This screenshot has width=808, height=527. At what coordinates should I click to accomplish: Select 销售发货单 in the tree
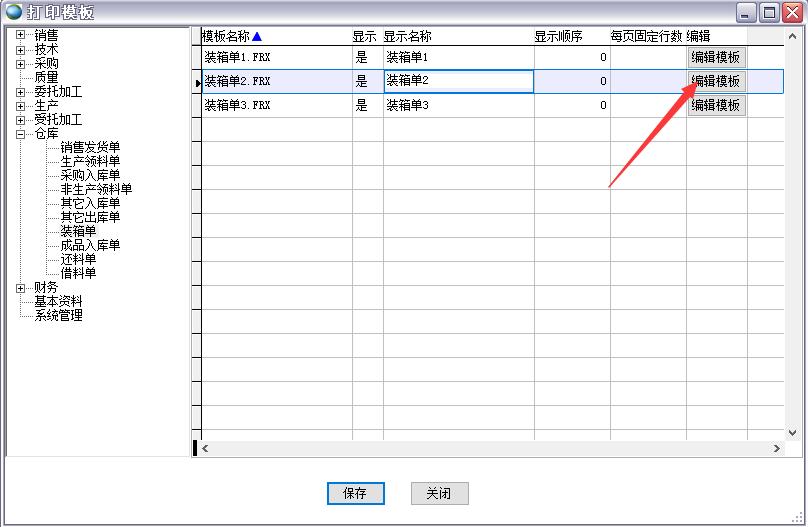(x=90, y=147)
